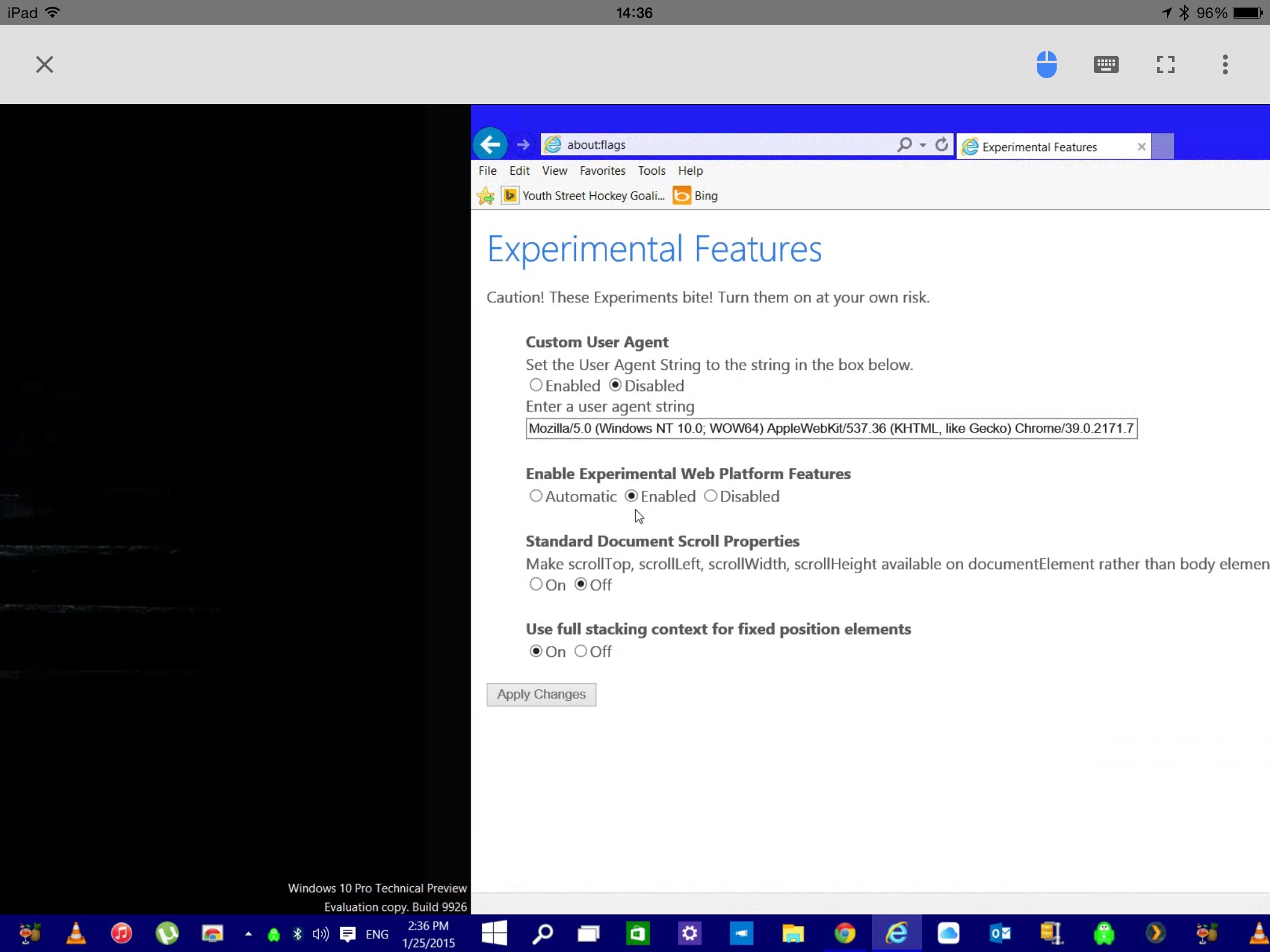Open the Favorites menu
Image resolution: width=1270 pixels, height=952 pixels.
coord(602,170)
